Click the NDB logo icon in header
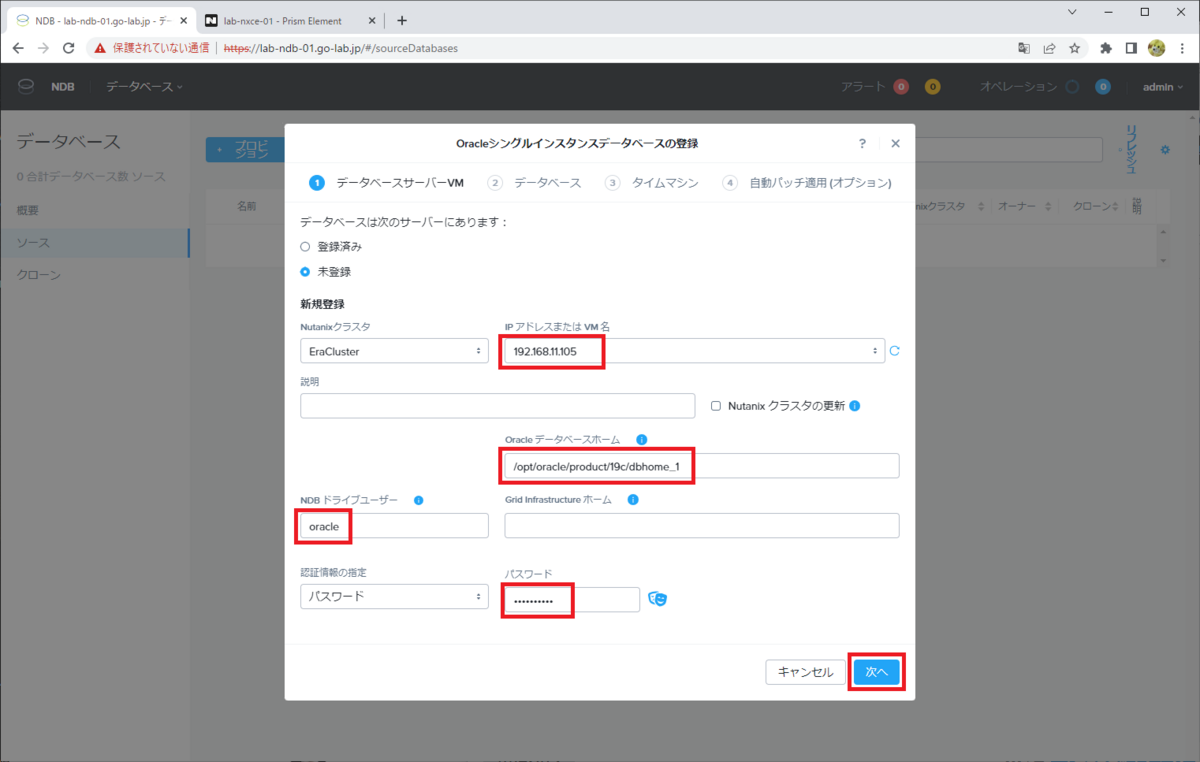 click(26, 87)
